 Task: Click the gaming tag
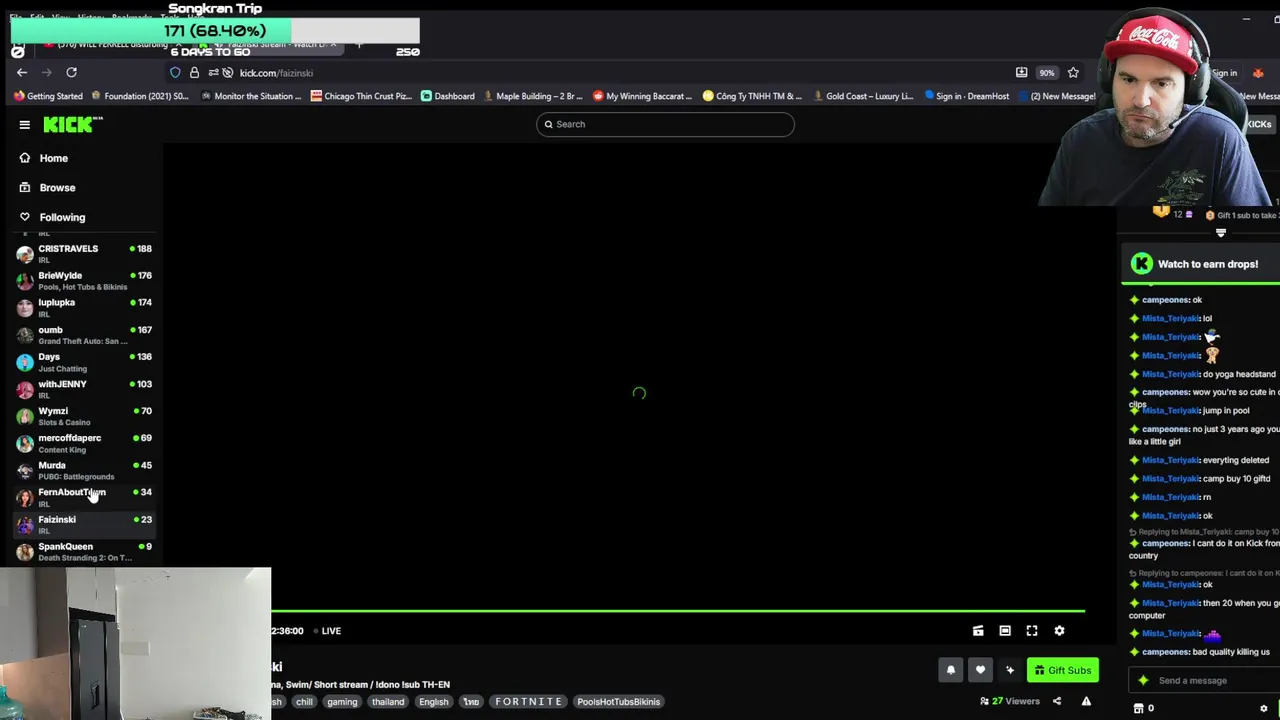(342, 702)
